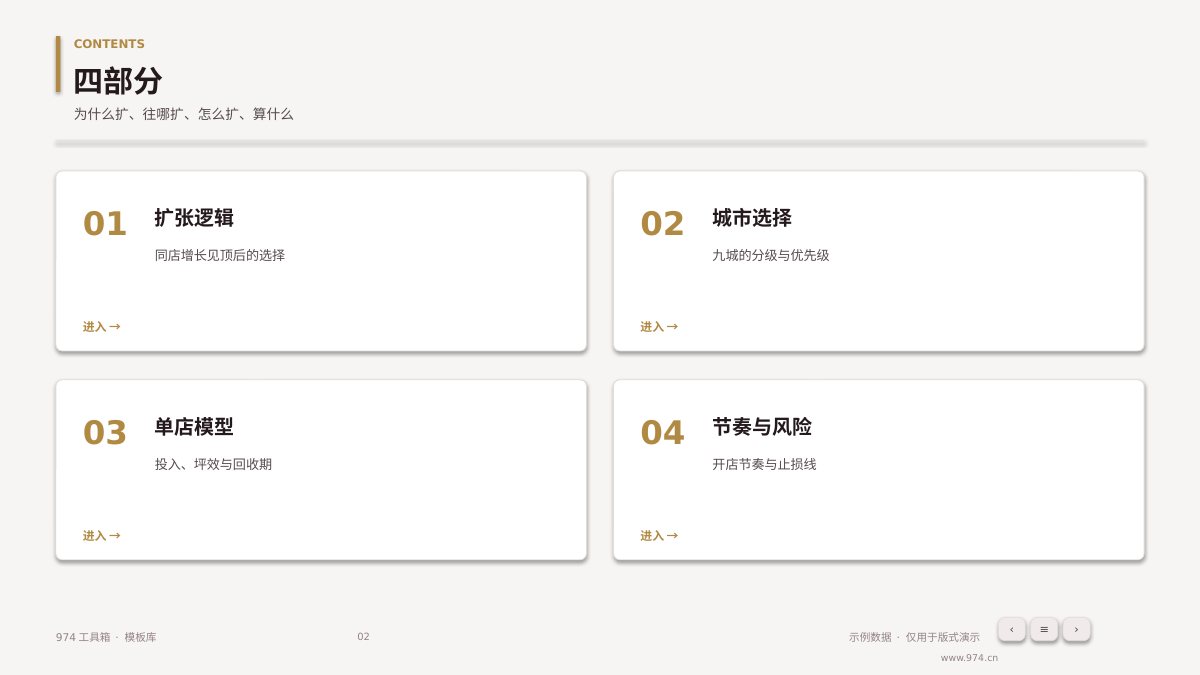Click the www.974.cn footer URL
Image resolution: width=1200 pixels, height=675 pixels.
pos(969,658)
